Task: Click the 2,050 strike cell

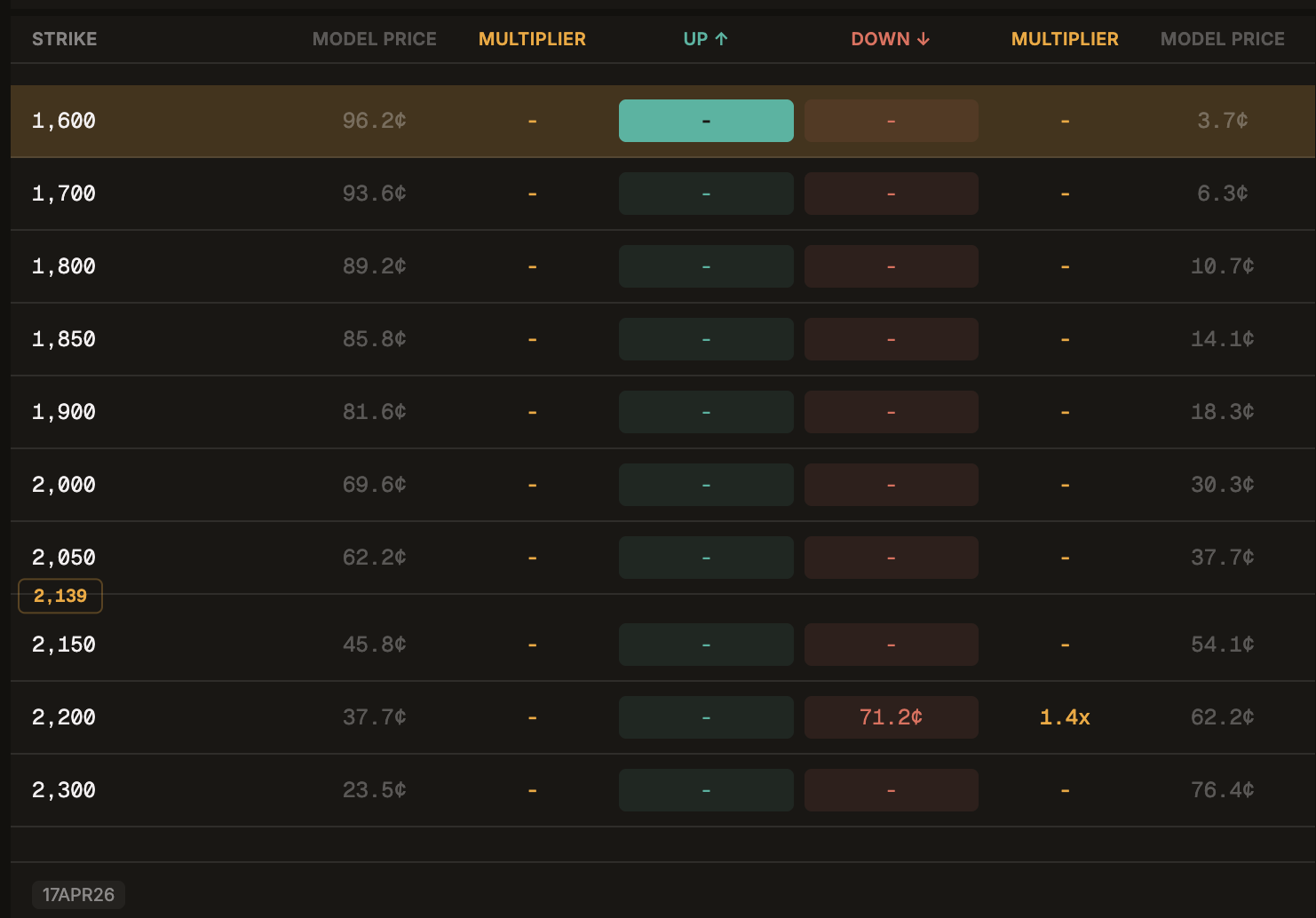Action: 64,558
